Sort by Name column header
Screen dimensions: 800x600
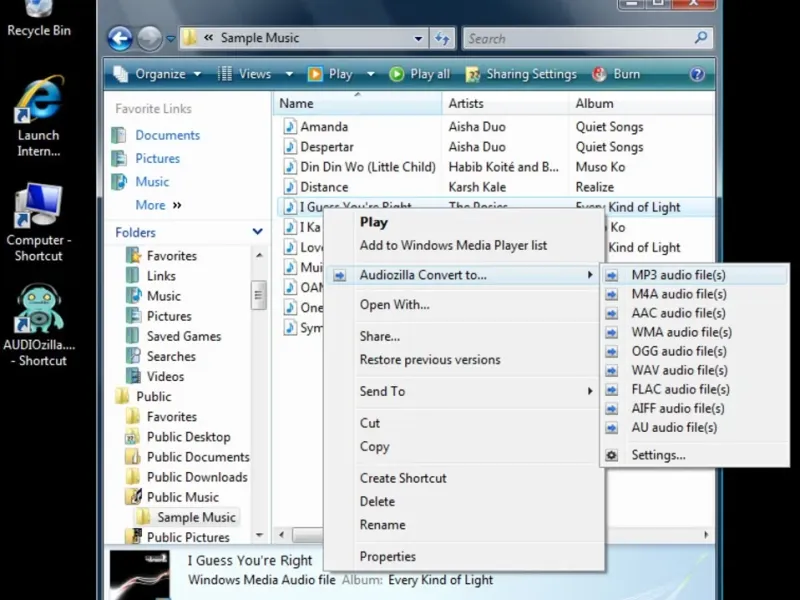[359, 104]
